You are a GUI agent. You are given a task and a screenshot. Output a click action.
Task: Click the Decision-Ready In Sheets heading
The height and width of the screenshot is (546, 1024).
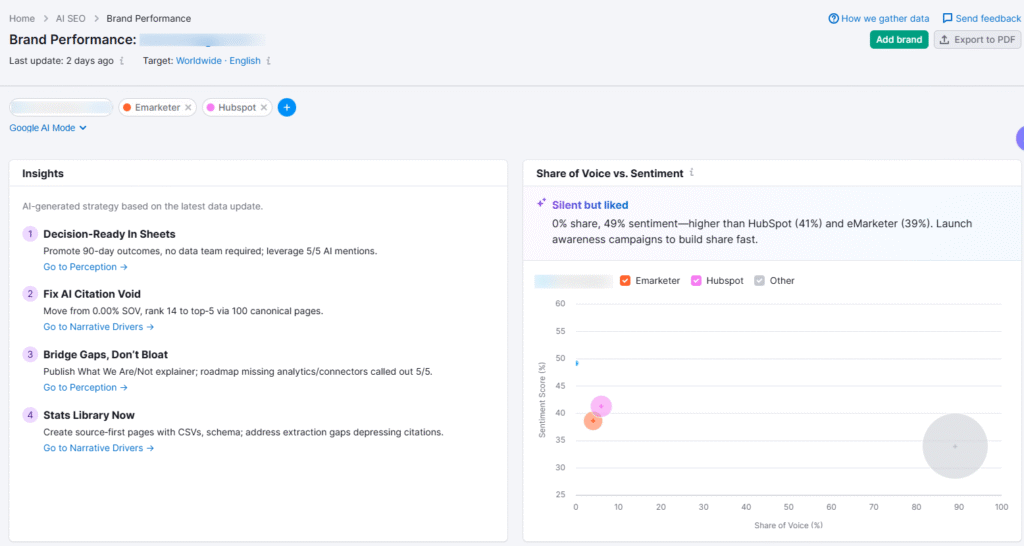(109, 234)
